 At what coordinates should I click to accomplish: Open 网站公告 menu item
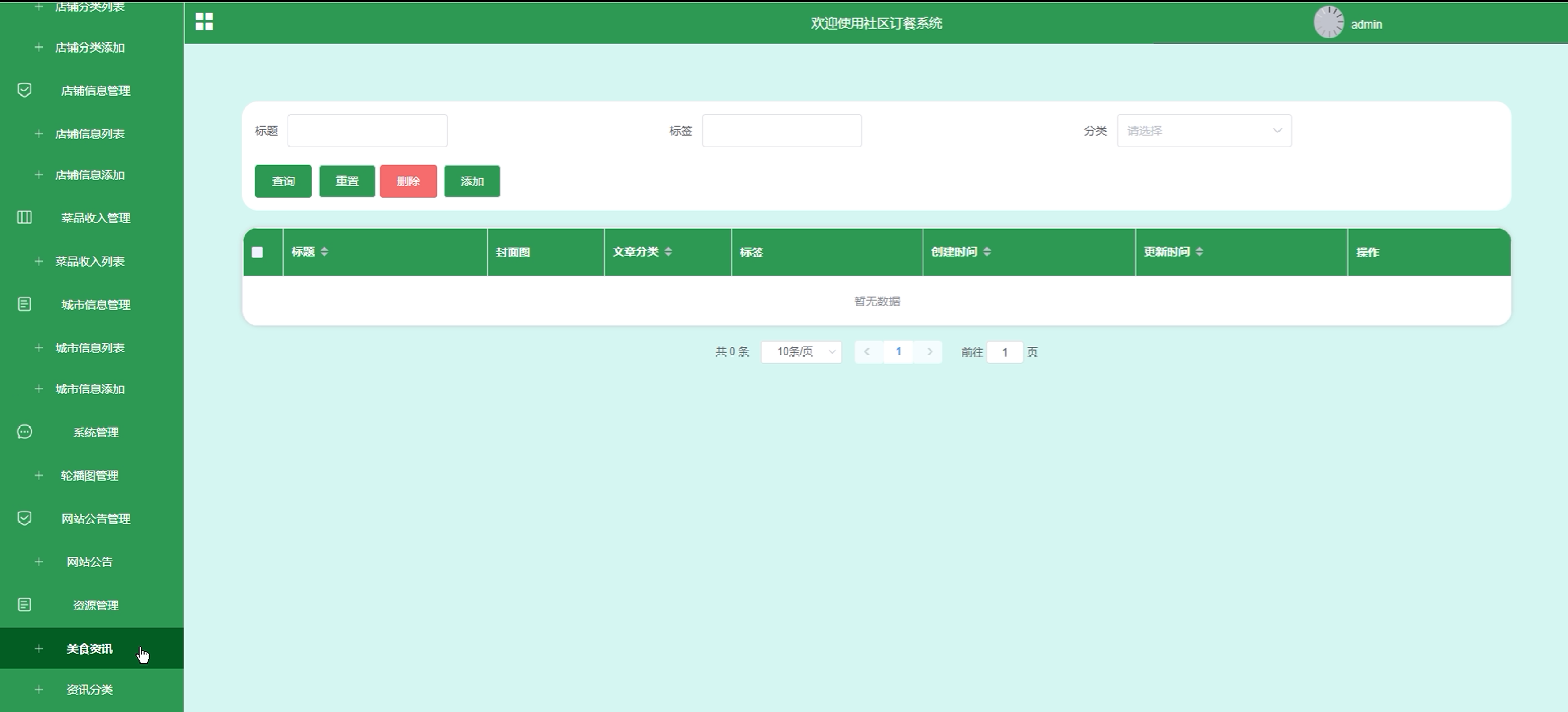92,561
